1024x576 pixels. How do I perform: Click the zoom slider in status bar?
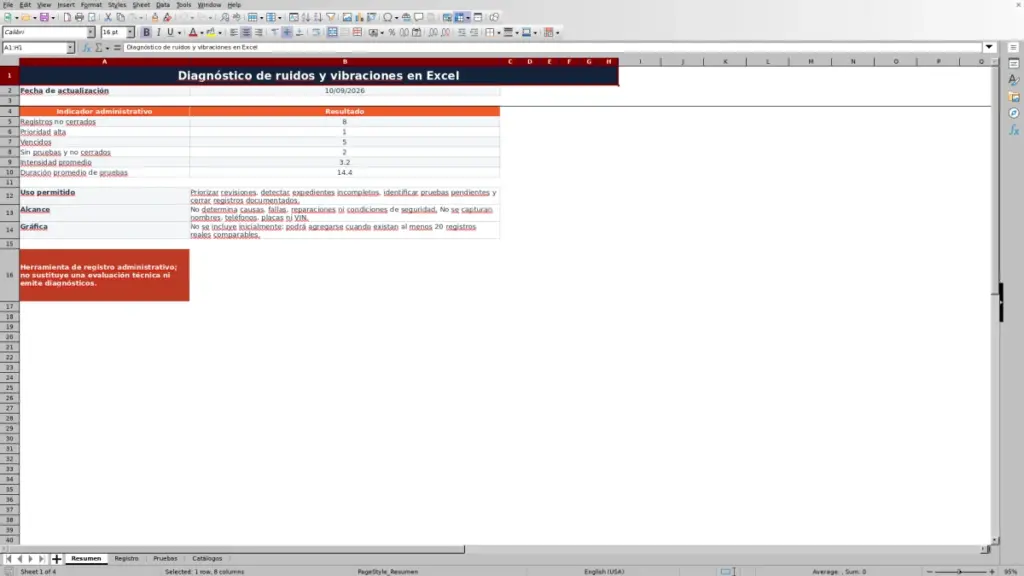(x=960, y=572)
